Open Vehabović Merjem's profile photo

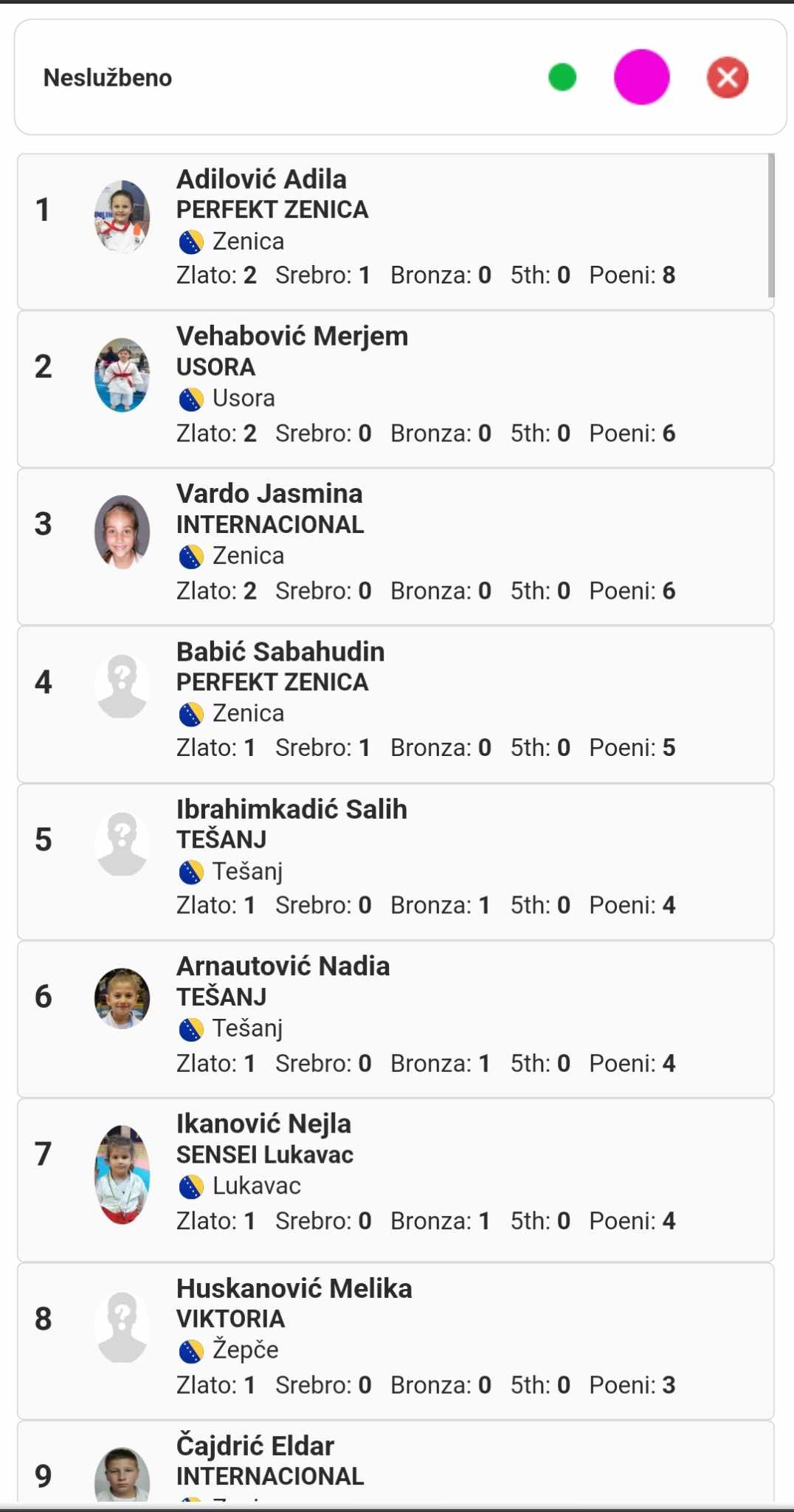(x=122, y=374)
